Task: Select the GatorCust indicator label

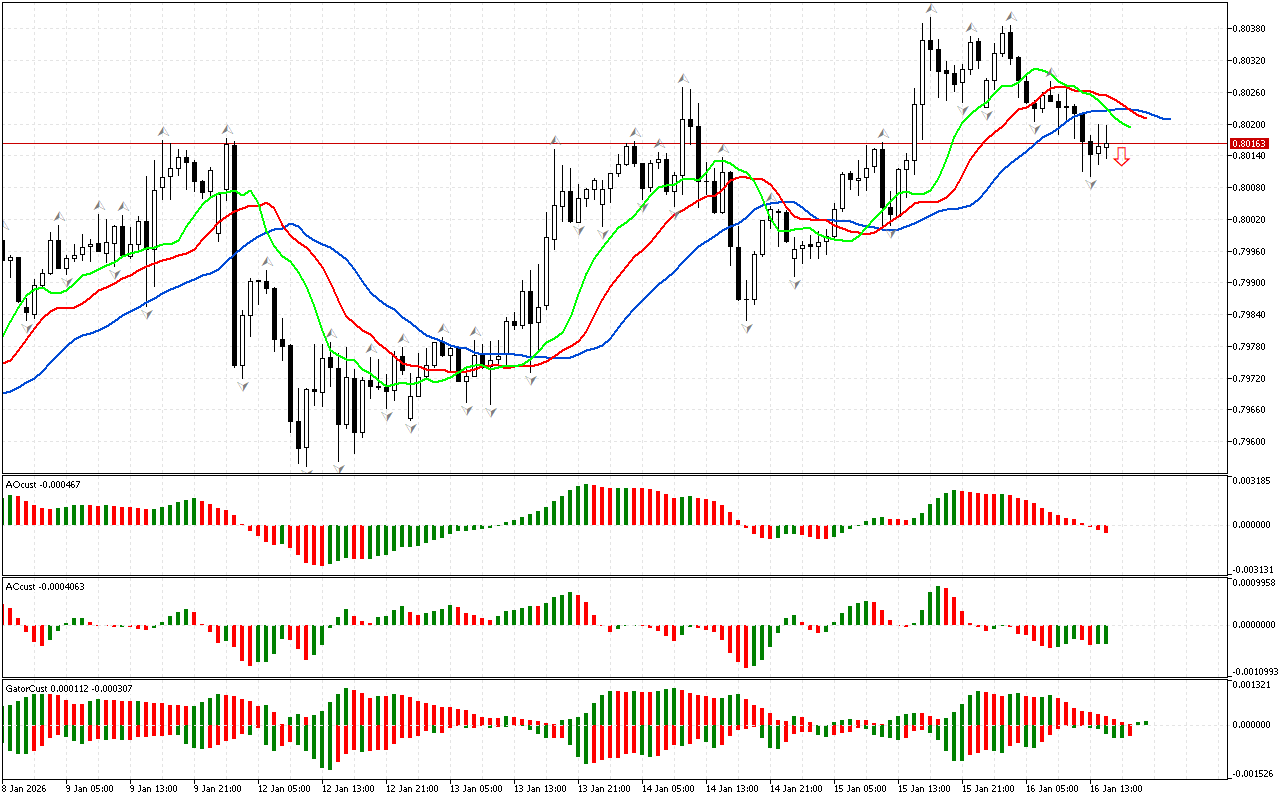Action: (x=69, y=688)
